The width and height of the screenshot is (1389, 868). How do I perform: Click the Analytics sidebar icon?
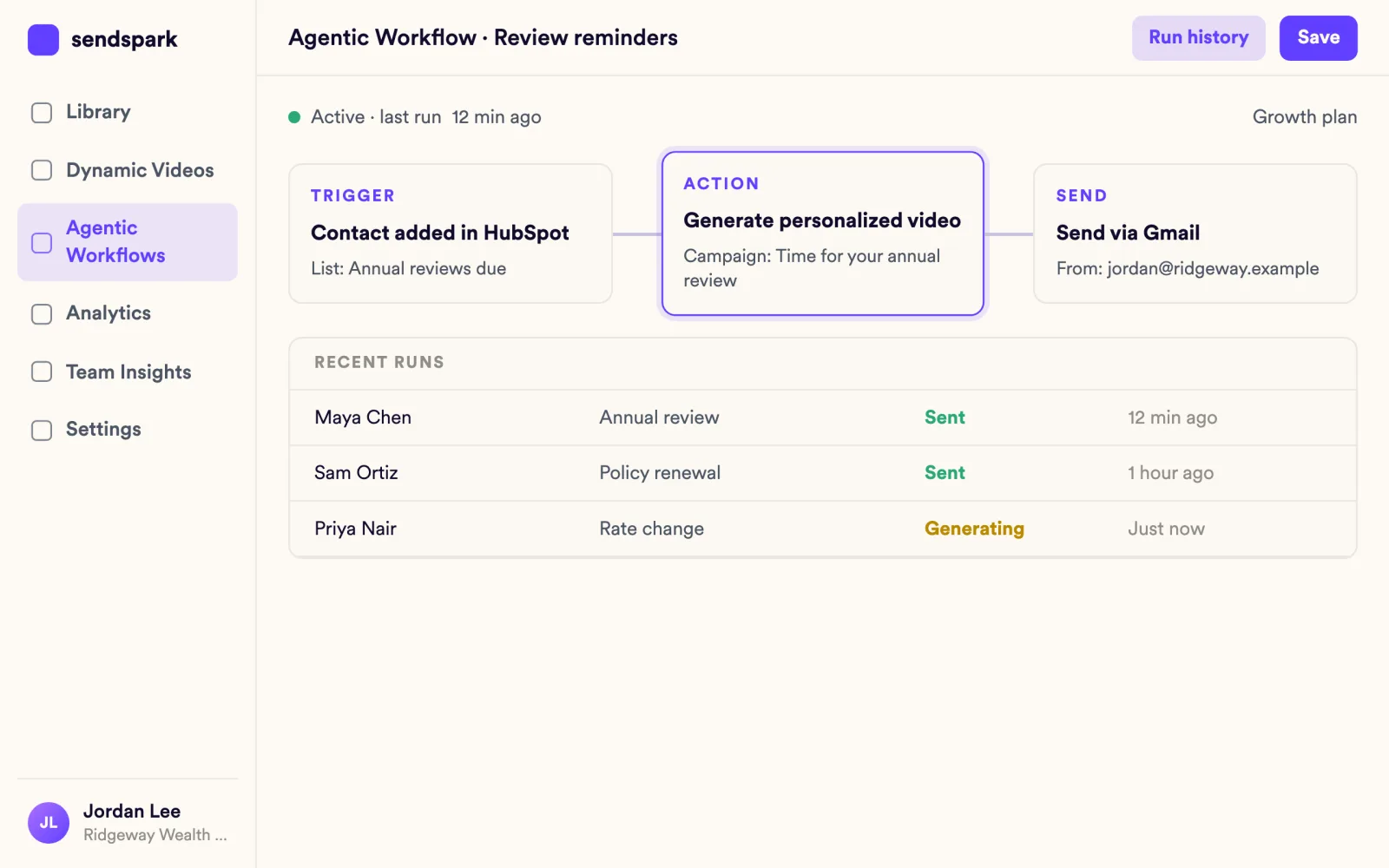click(x=42, y=314)
